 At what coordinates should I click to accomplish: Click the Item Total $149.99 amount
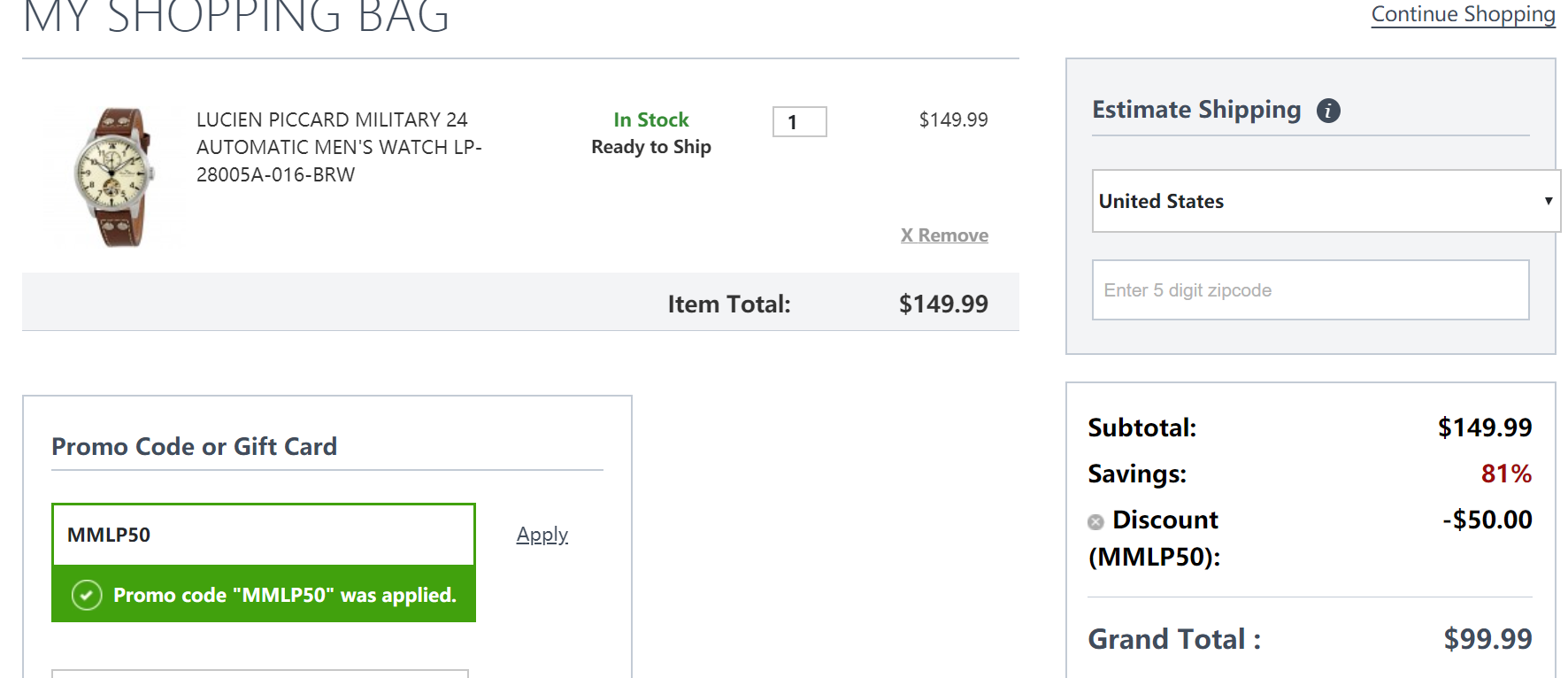(x=943, y=304)
